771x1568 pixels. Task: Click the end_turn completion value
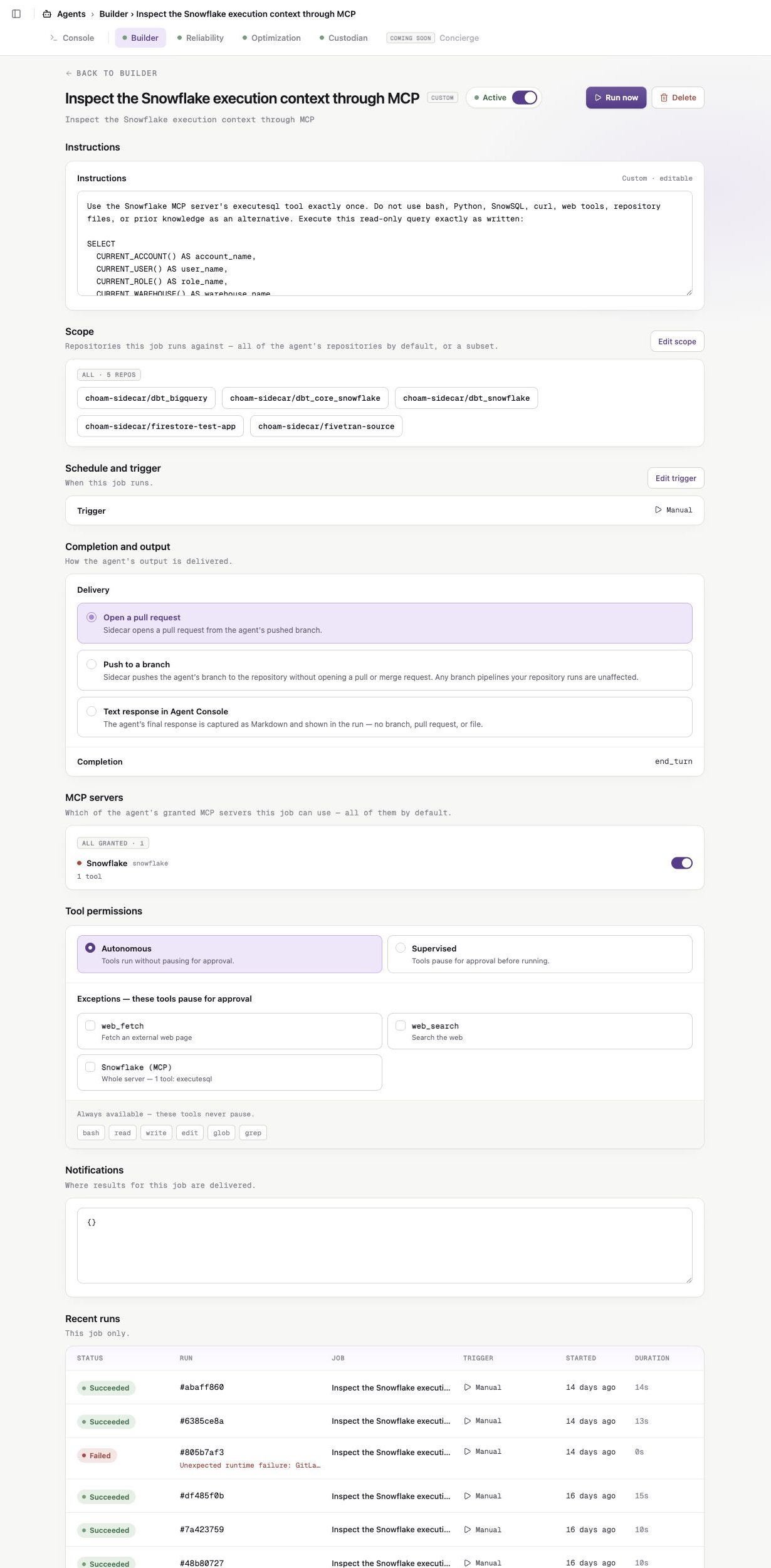click(x=674, y=761)
